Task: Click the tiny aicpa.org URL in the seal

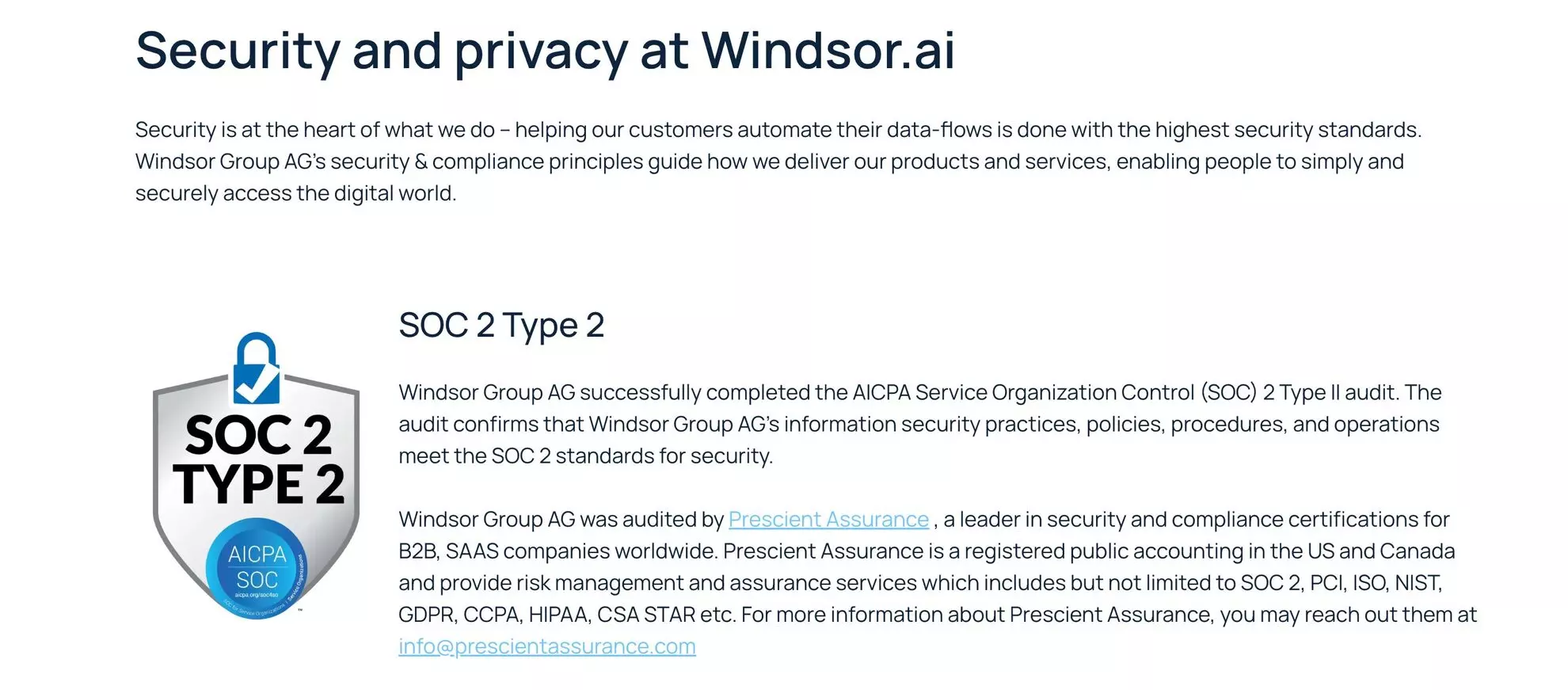Action: 257,595
